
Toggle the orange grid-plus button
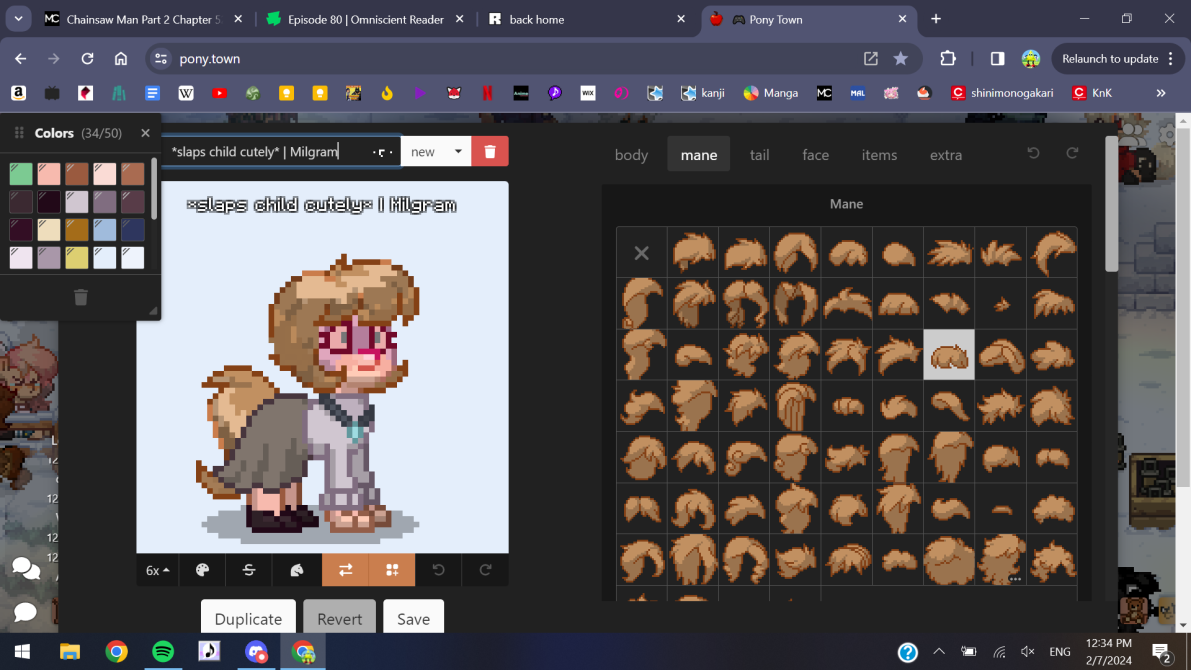coord(392,570)
